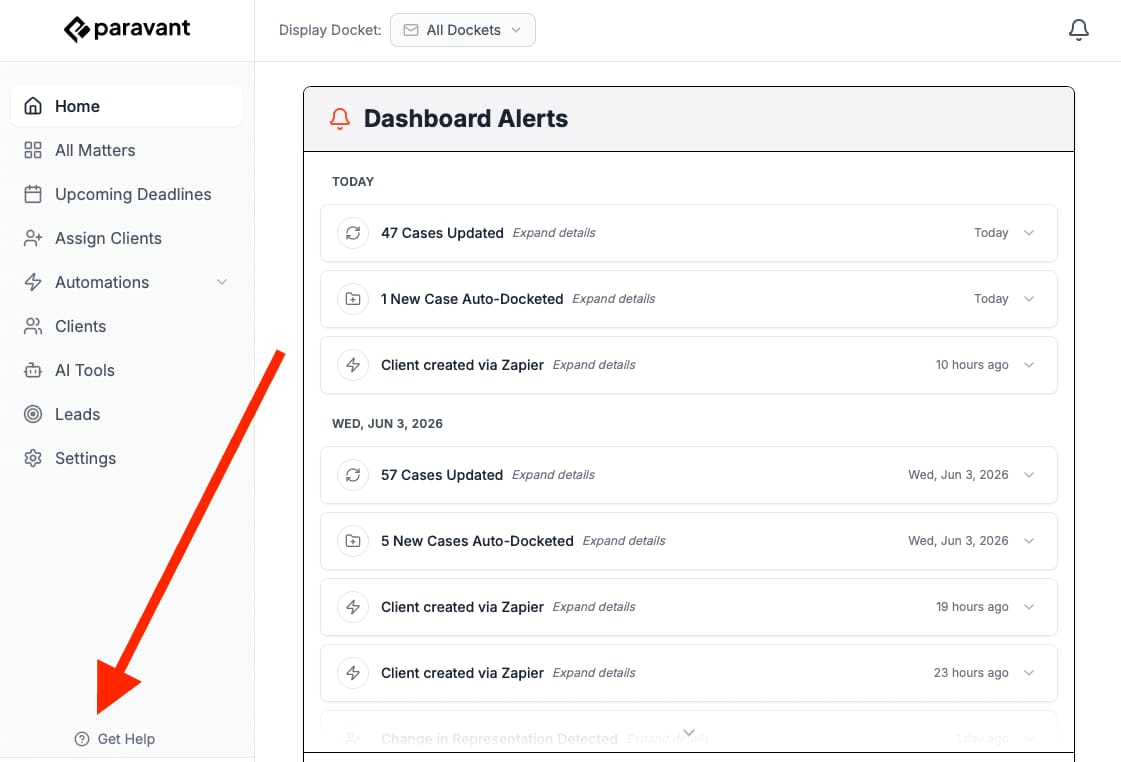Click lightning icon on the 19 hours ago alert
The image size is (1121, 762).
point(353,607)
